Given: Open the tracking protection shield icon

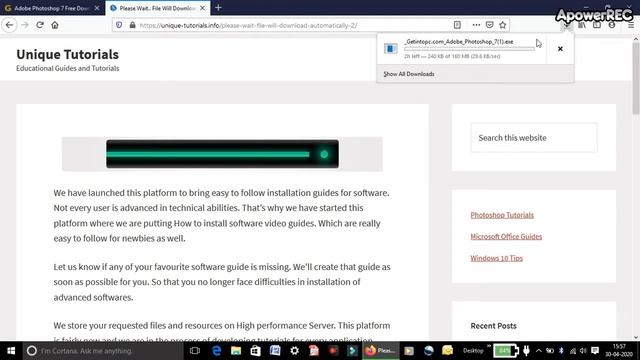Looking at the screenshot, I should click(119, 25).
